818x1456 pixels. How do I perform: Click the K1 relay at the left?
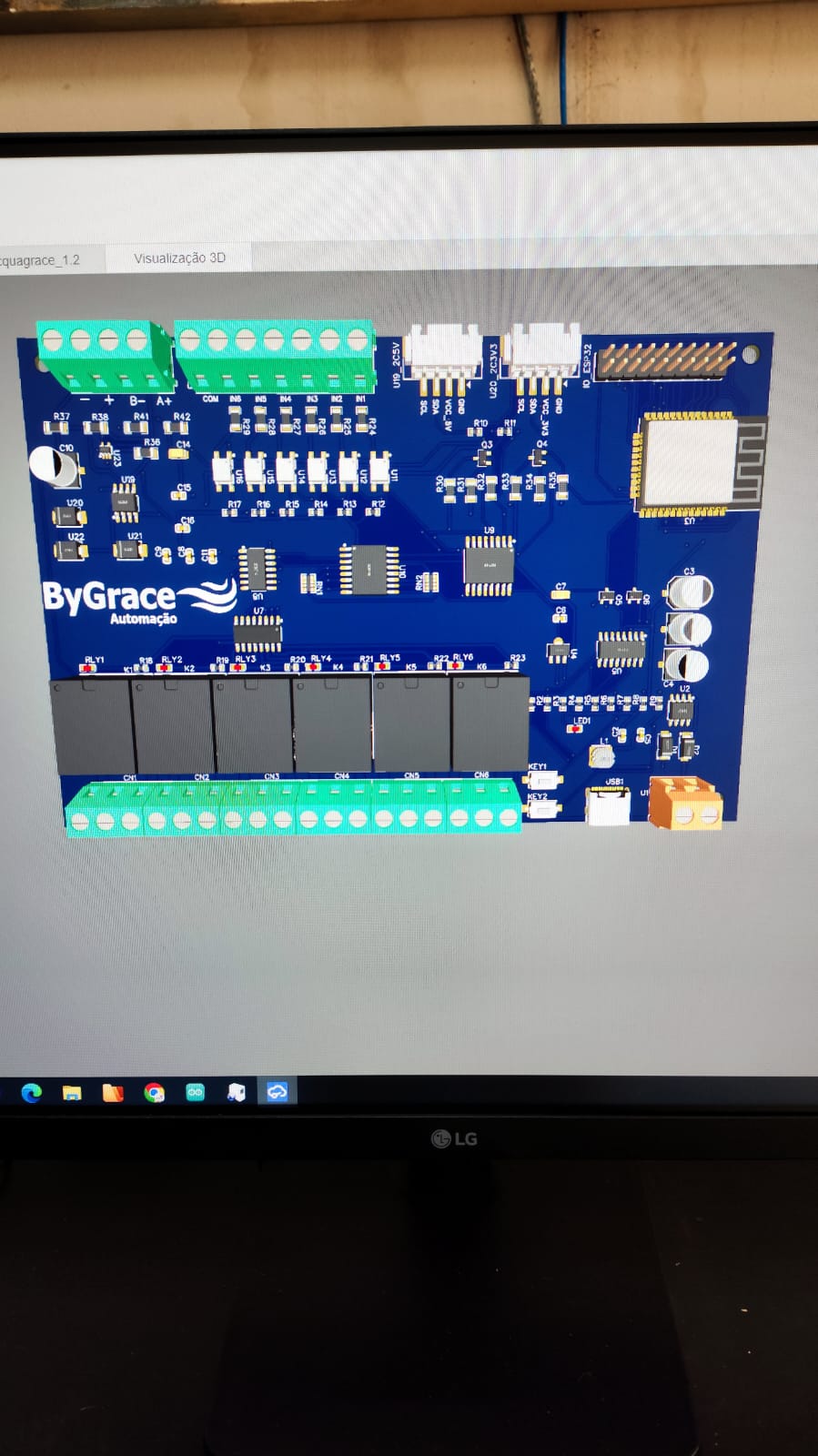click(92, 725)
